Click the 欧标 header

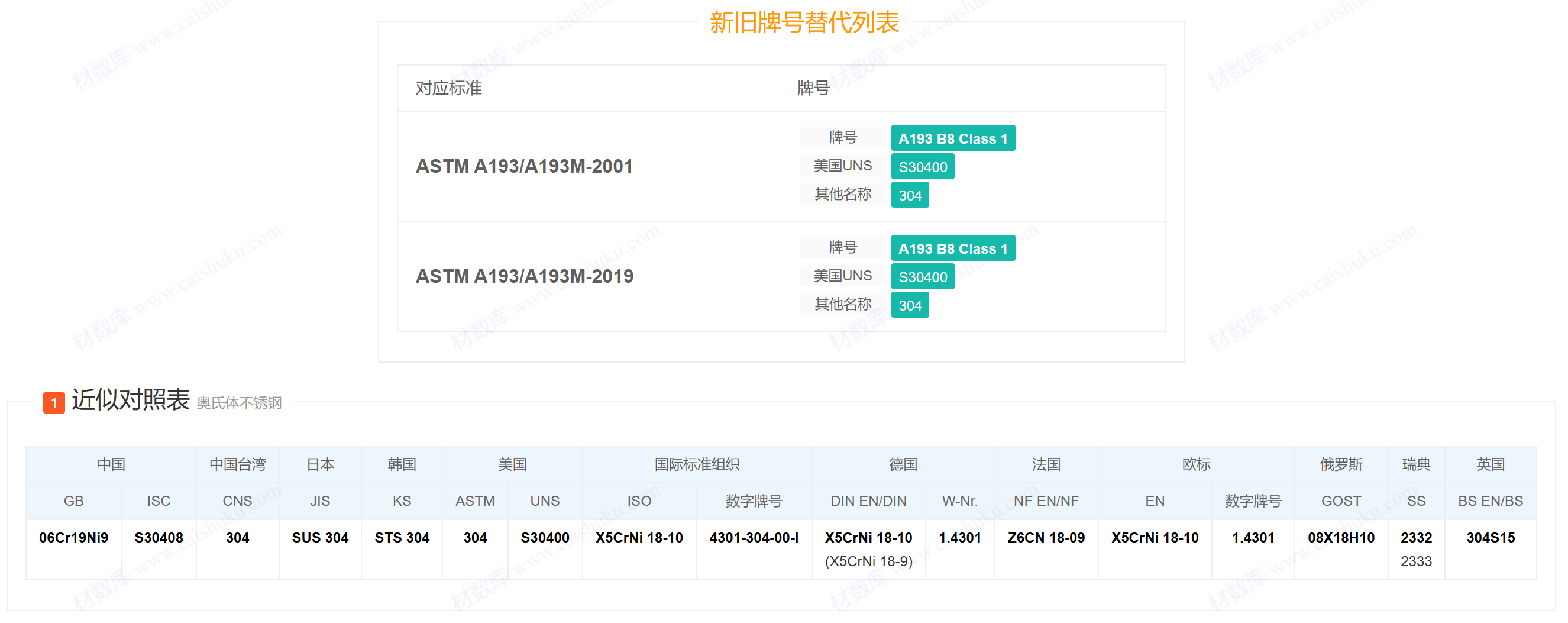tap(1196, 464)
